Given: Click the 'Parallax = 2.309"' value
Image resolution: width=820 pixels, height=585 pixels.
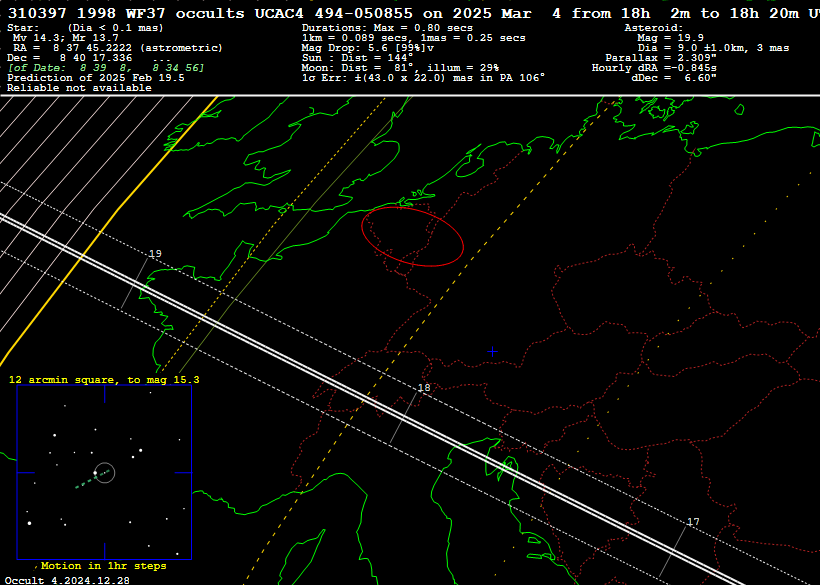Looking at the screenshot, I should coord(660,58).
